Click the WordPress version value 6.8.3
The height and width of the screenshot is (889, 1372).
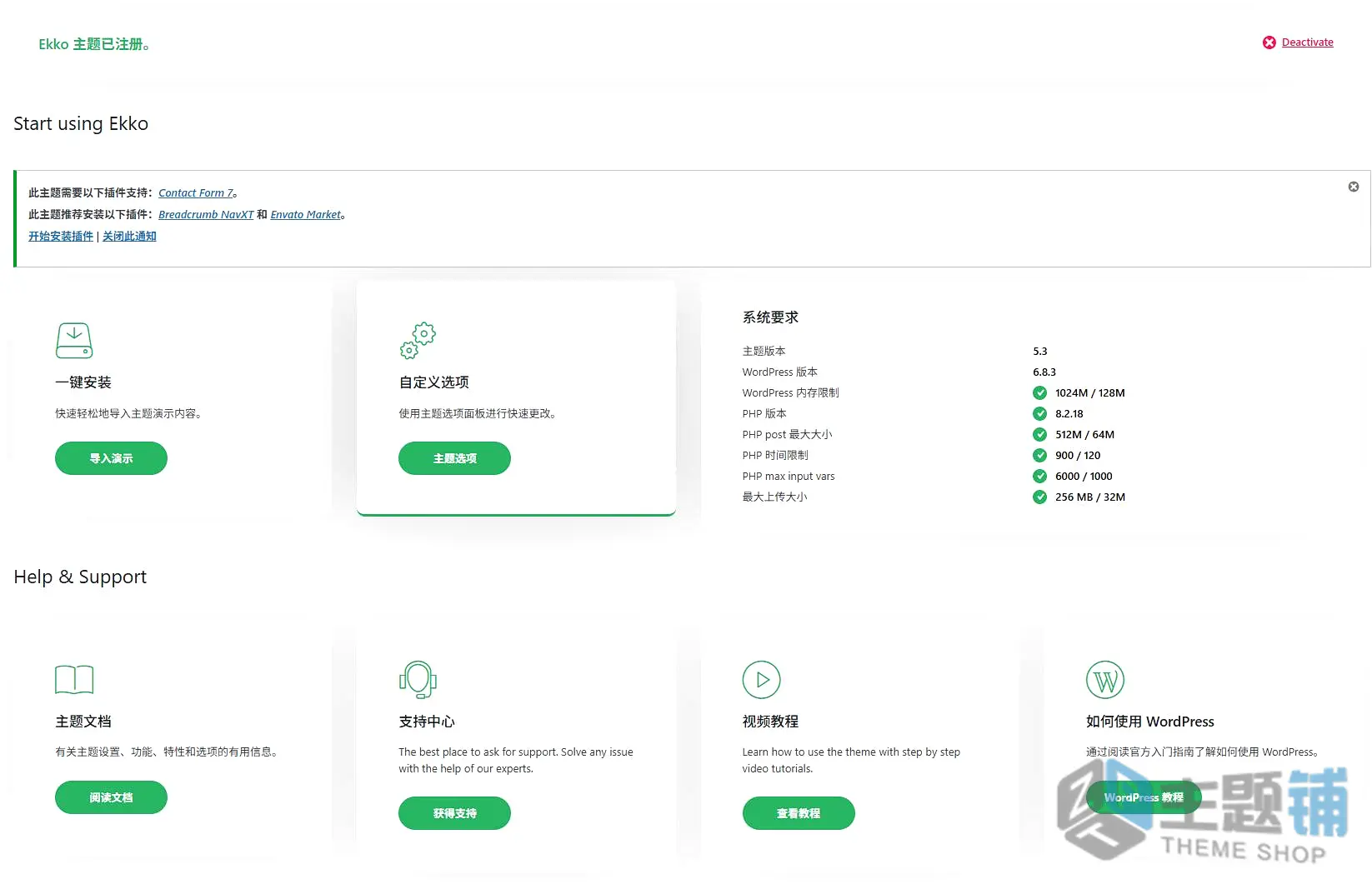coord(1044,372)
